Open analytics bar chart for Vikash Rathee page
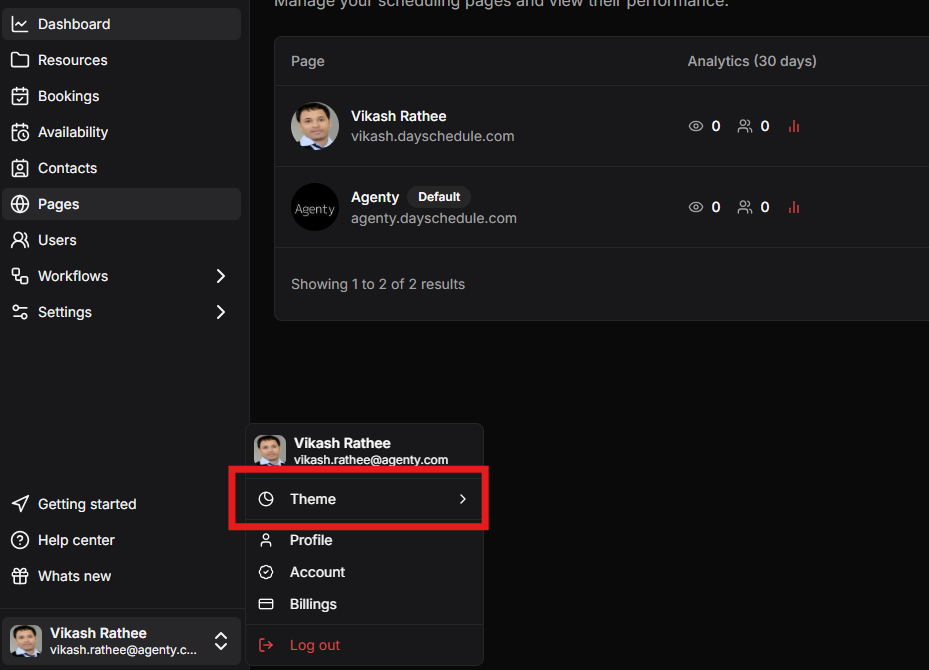929x670 pixels. 794,126
